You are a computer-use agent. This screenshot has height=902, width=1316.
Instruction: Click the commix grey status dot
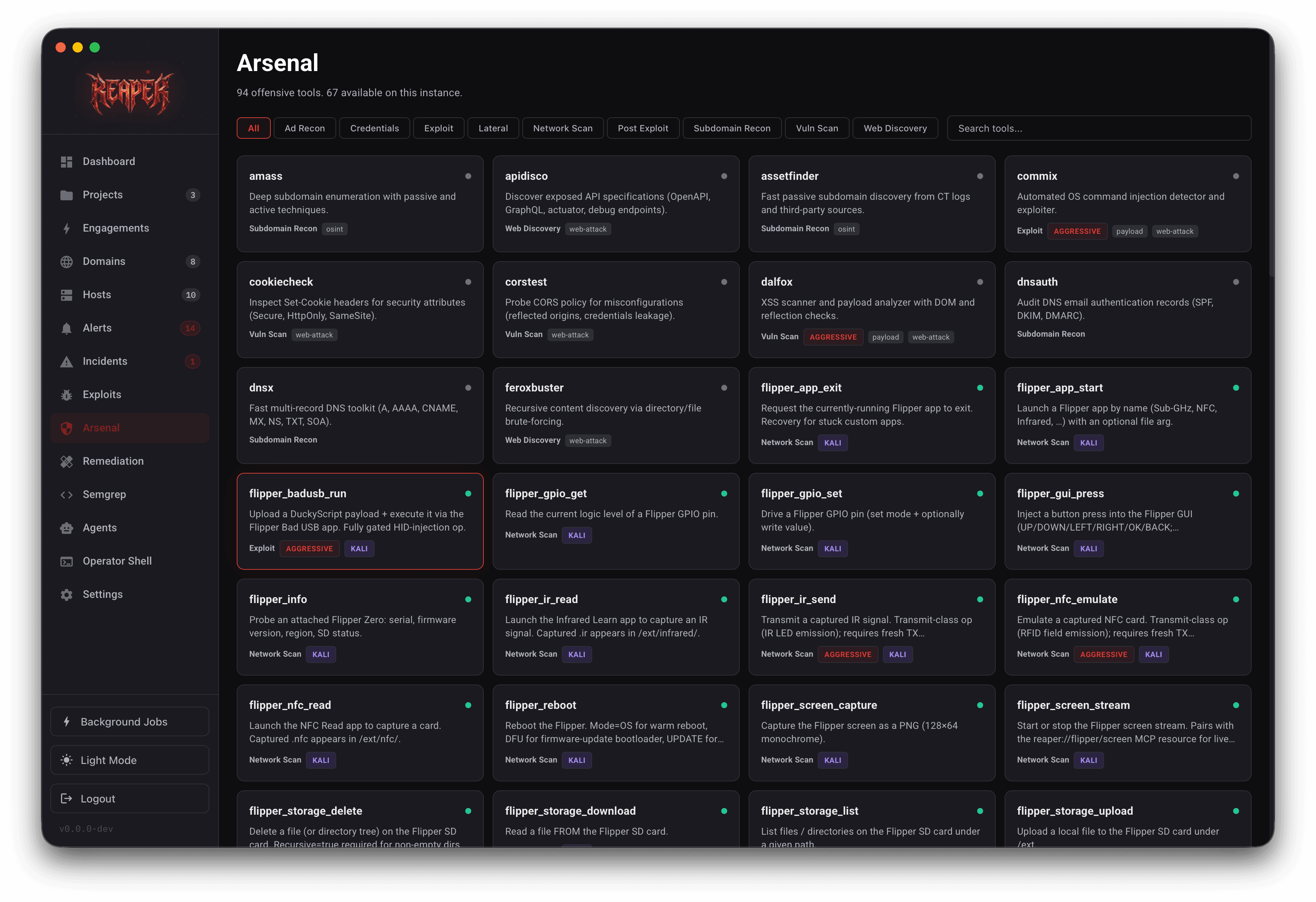[1236, 176]
